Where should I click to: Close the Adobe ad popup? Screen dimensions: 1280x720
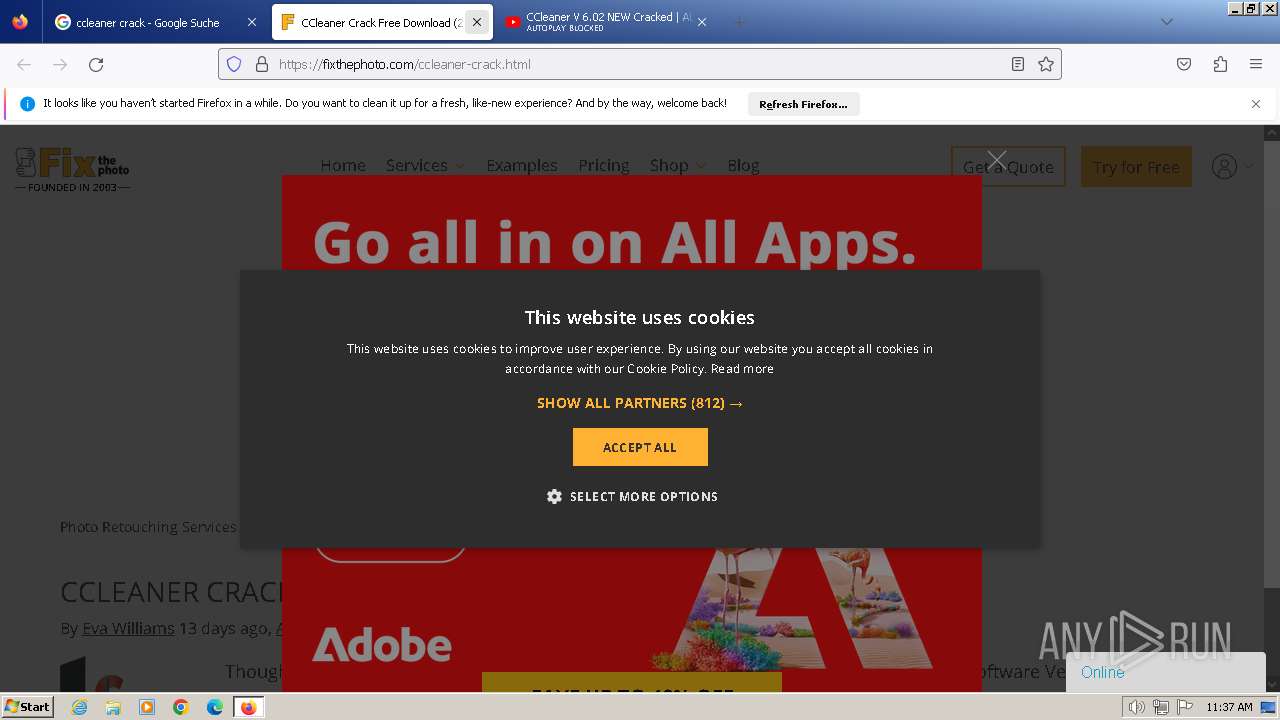coord(997,160)
